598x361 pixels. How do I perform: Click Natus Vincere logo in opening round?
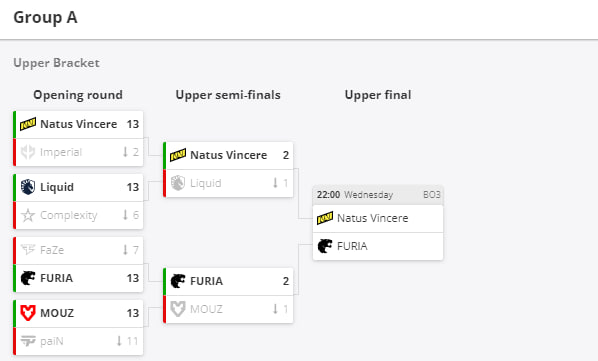28,124
